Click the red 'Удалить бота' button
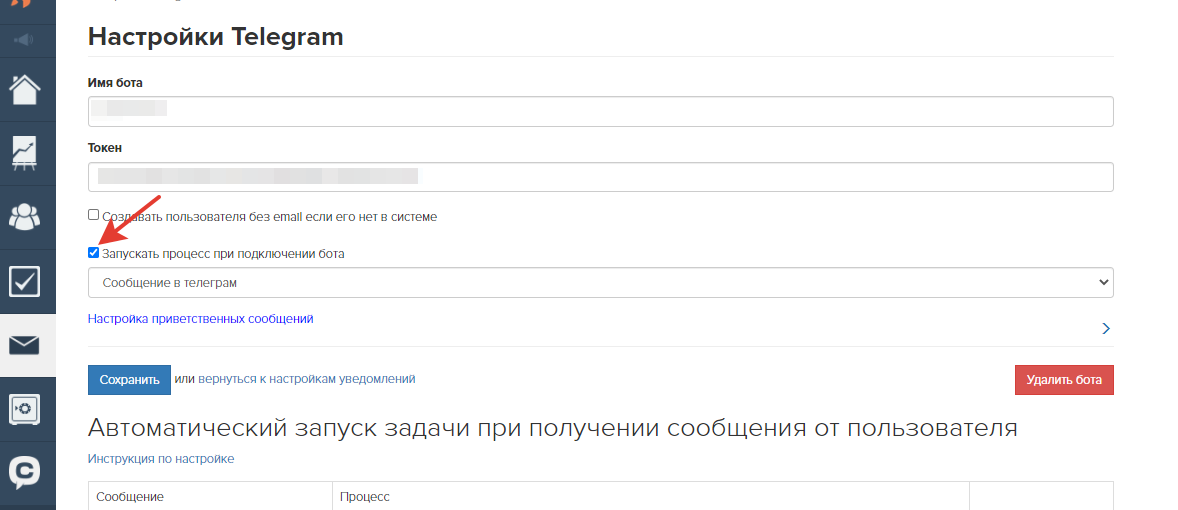Image resolution: width=1178 pixels, height=510 pixels. click(1064, 380)
